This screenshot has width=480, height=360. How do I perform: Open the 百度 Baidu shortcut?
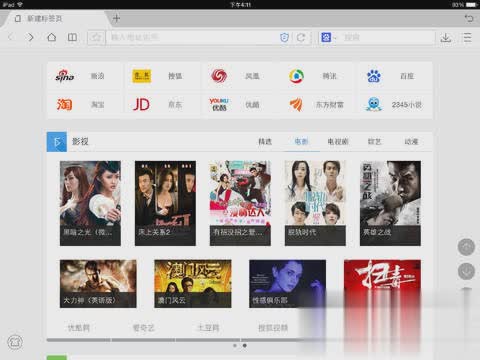[x=395, y=76]
